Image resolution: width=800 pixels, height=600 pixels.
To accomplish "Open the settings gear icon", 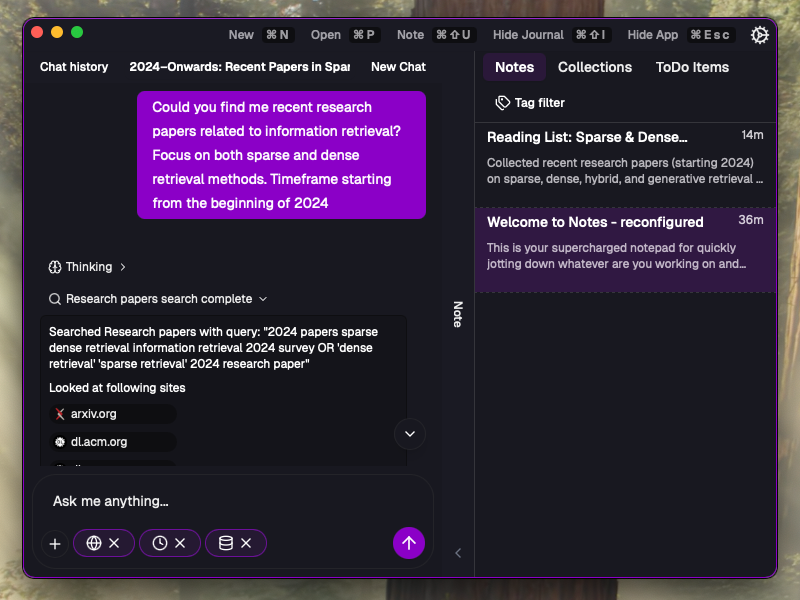I will 759,35.
